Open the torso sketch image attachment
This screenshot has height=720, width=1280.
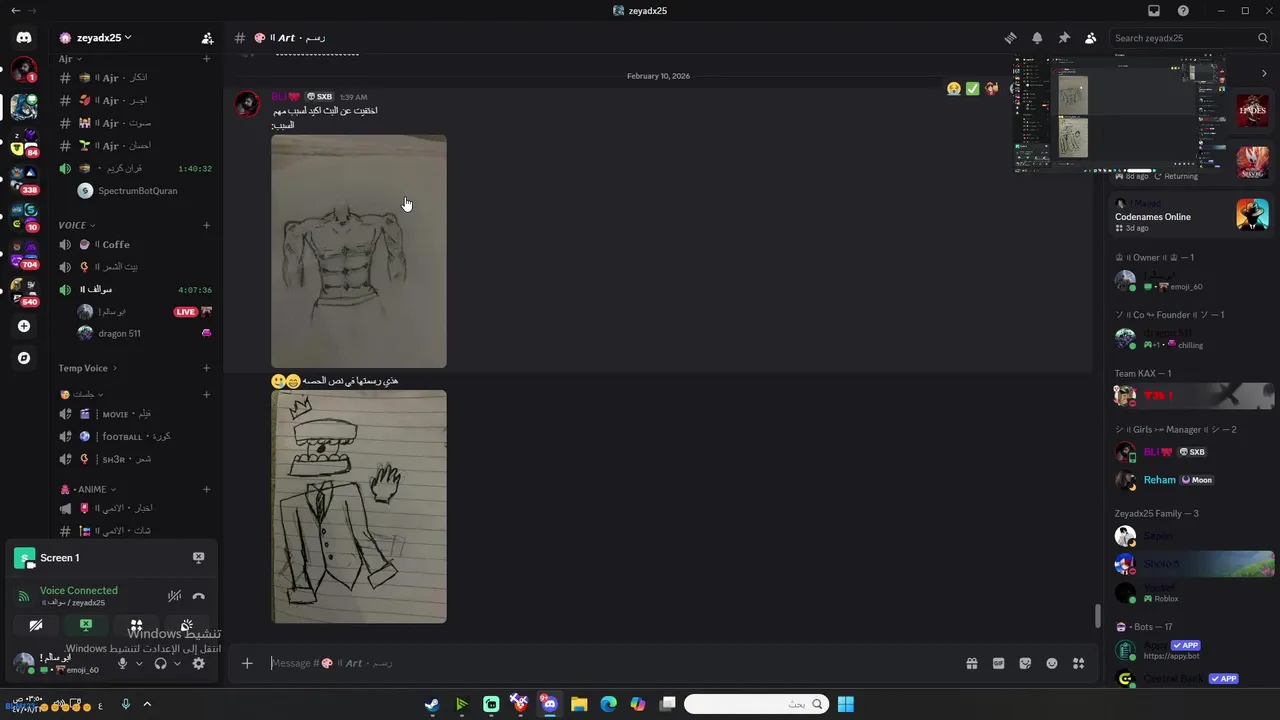(359, 252)
